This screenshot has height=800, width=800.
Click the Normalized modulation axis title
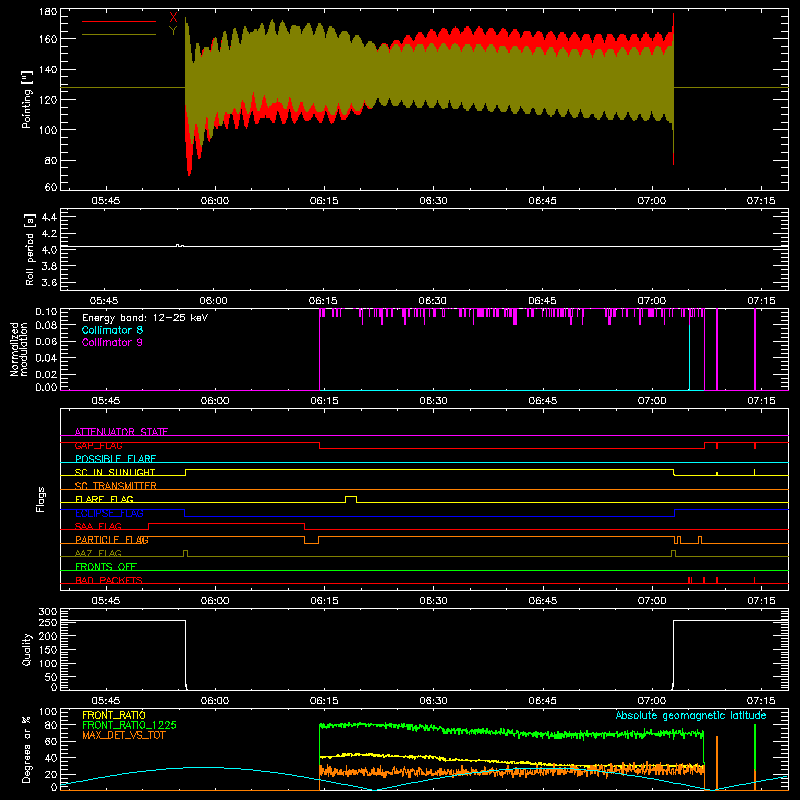(x=19, y=349)
